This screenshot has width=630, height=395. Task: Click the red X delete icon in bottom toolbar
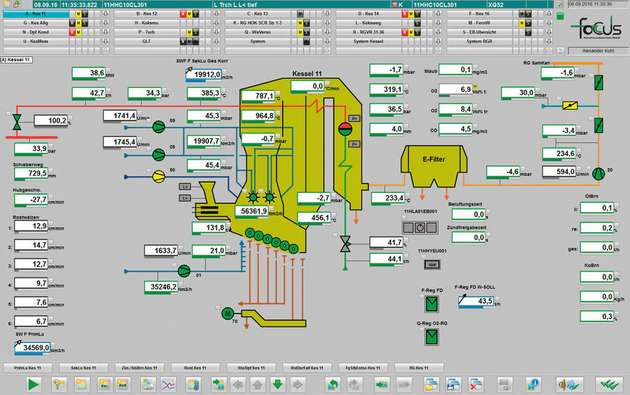476,385
